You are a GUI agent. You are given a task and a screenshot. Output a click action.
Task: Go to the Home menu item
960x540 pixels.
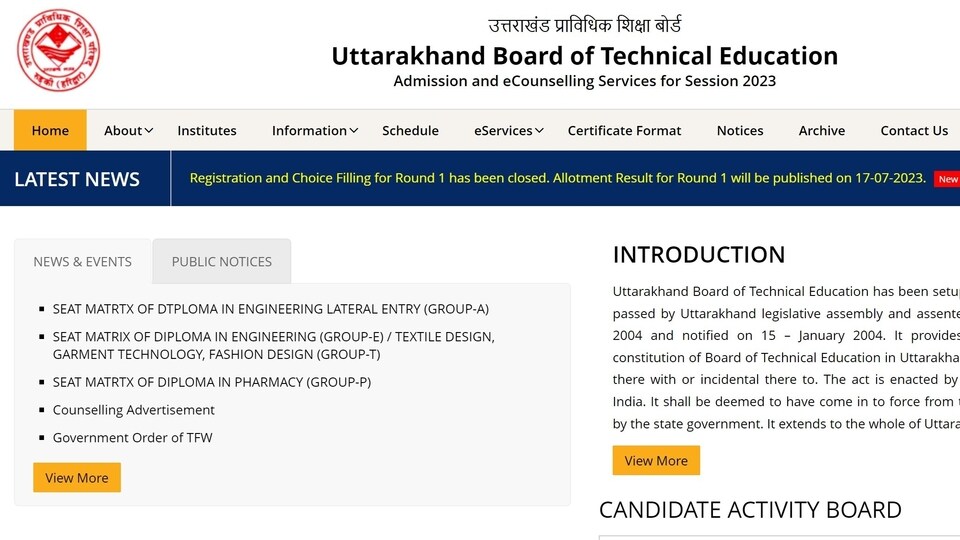(x=50, y=130)
